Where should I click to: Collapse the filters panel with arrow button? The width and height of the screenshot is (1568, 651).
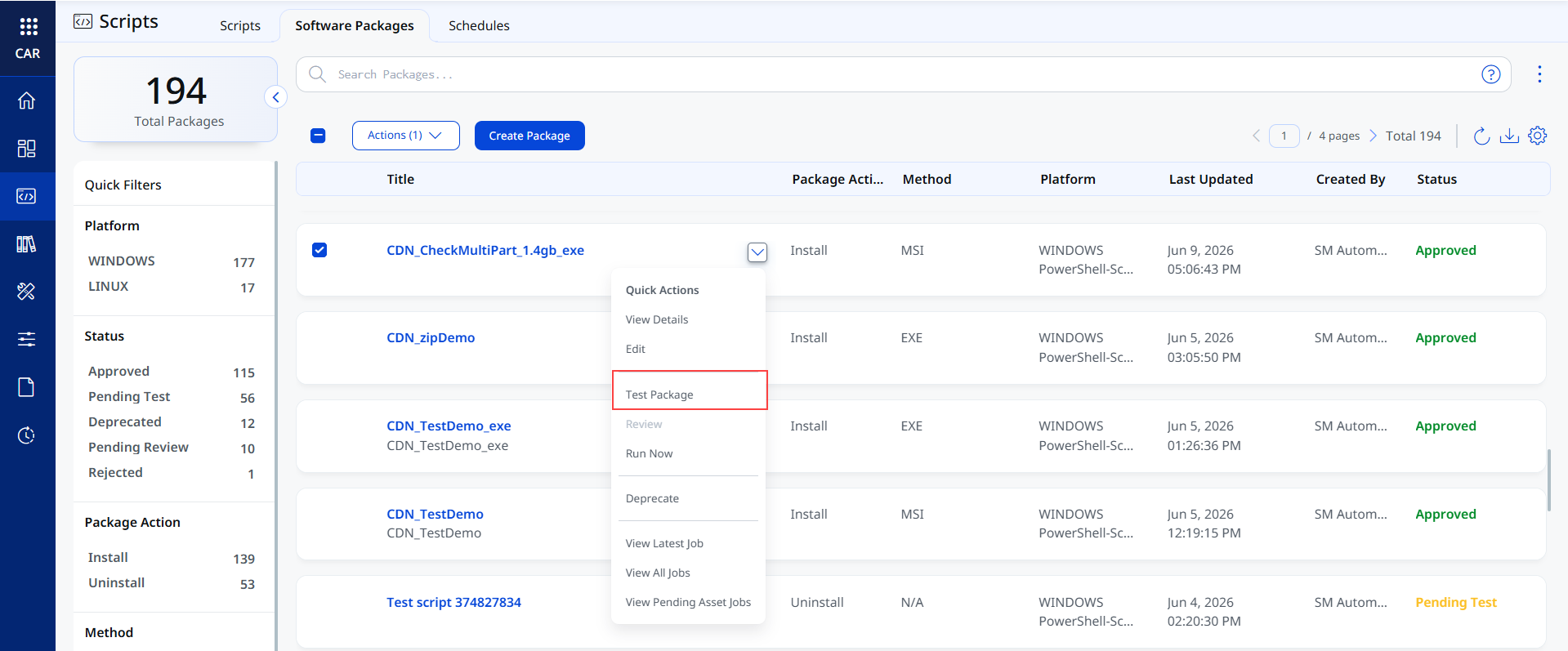[276, 97]
